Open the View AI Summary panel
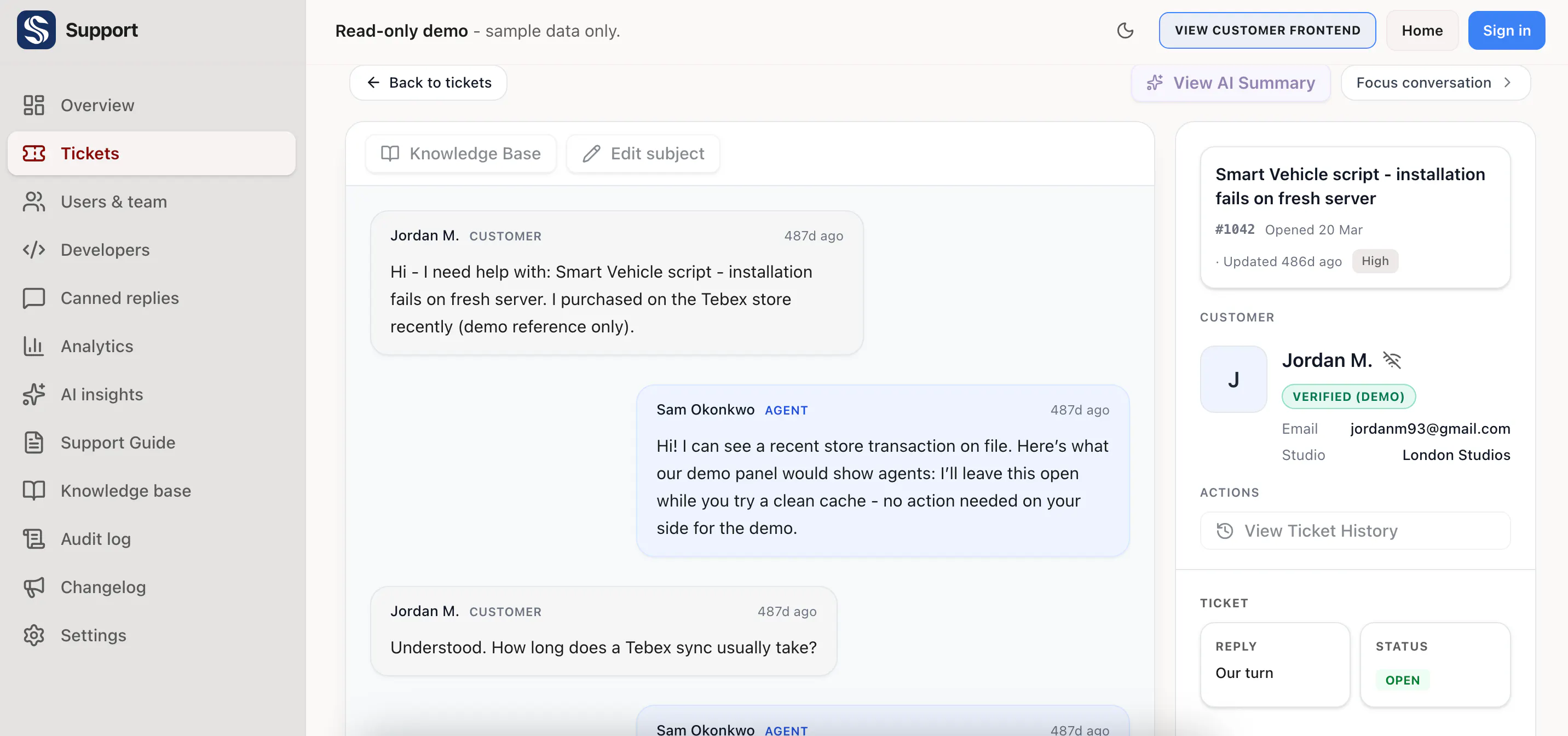Viewport: 1568px width, 736px height. click(x=1231, y=82)
